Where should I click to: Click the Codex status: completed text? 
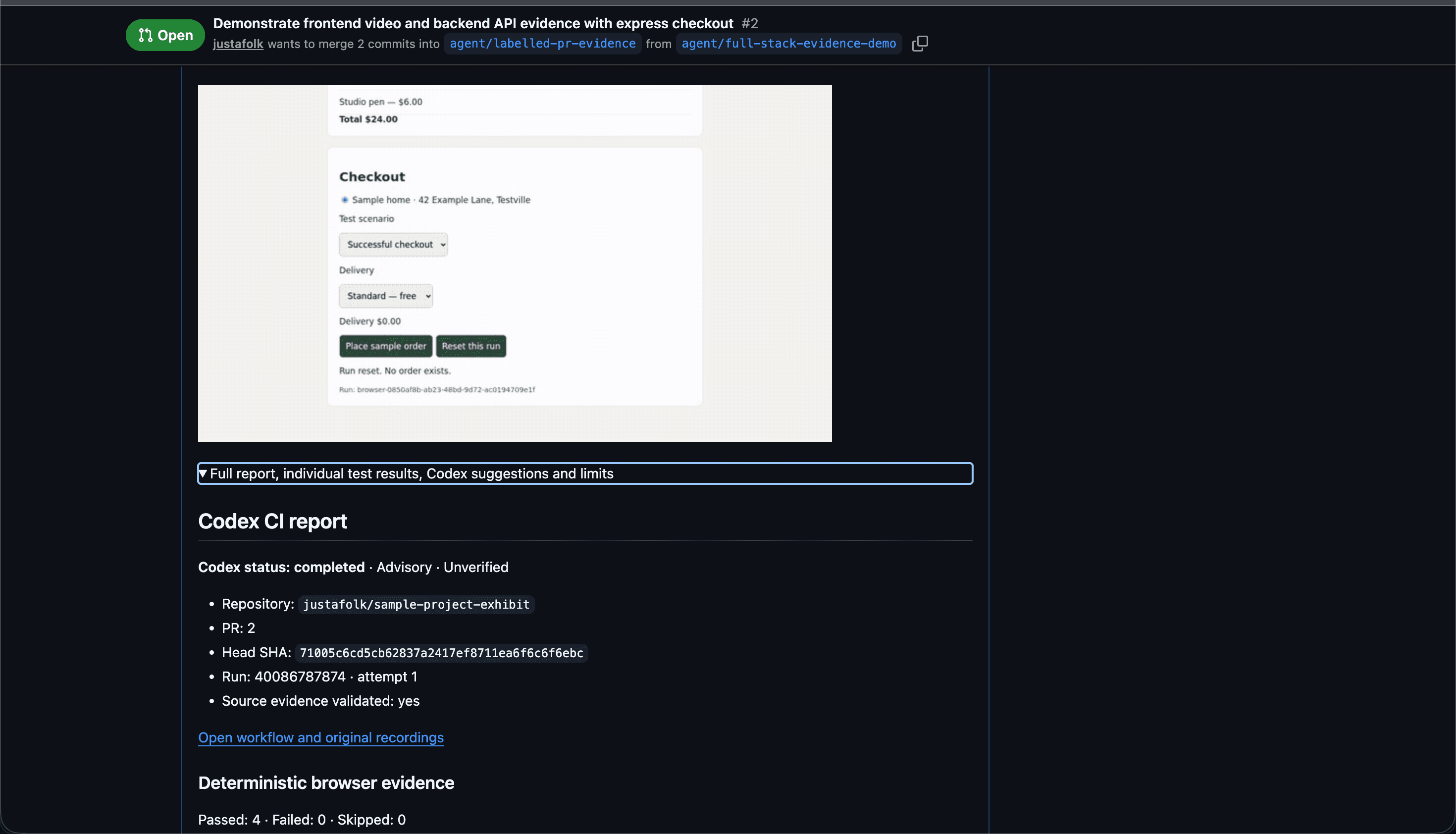(281, 567)
